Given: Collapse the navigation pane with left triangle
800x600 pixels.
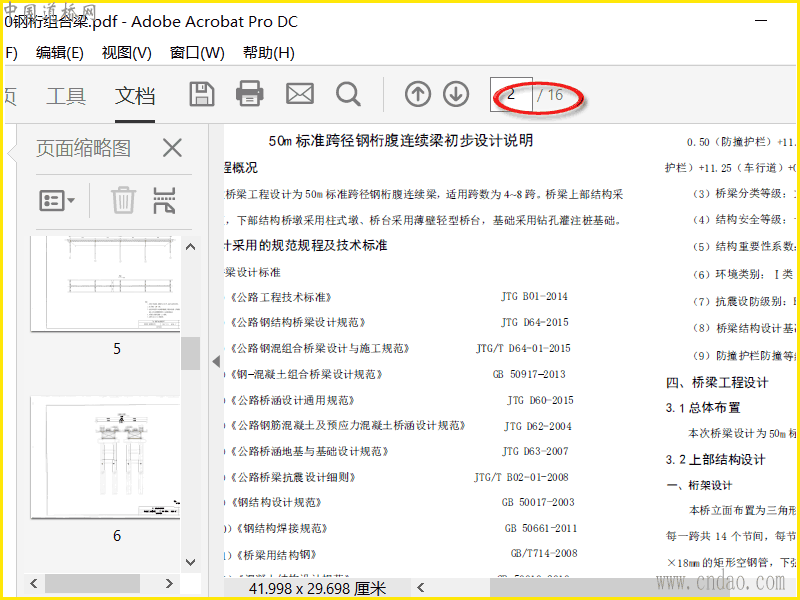Looking at the screenshot, I should [x=216, y=361].
